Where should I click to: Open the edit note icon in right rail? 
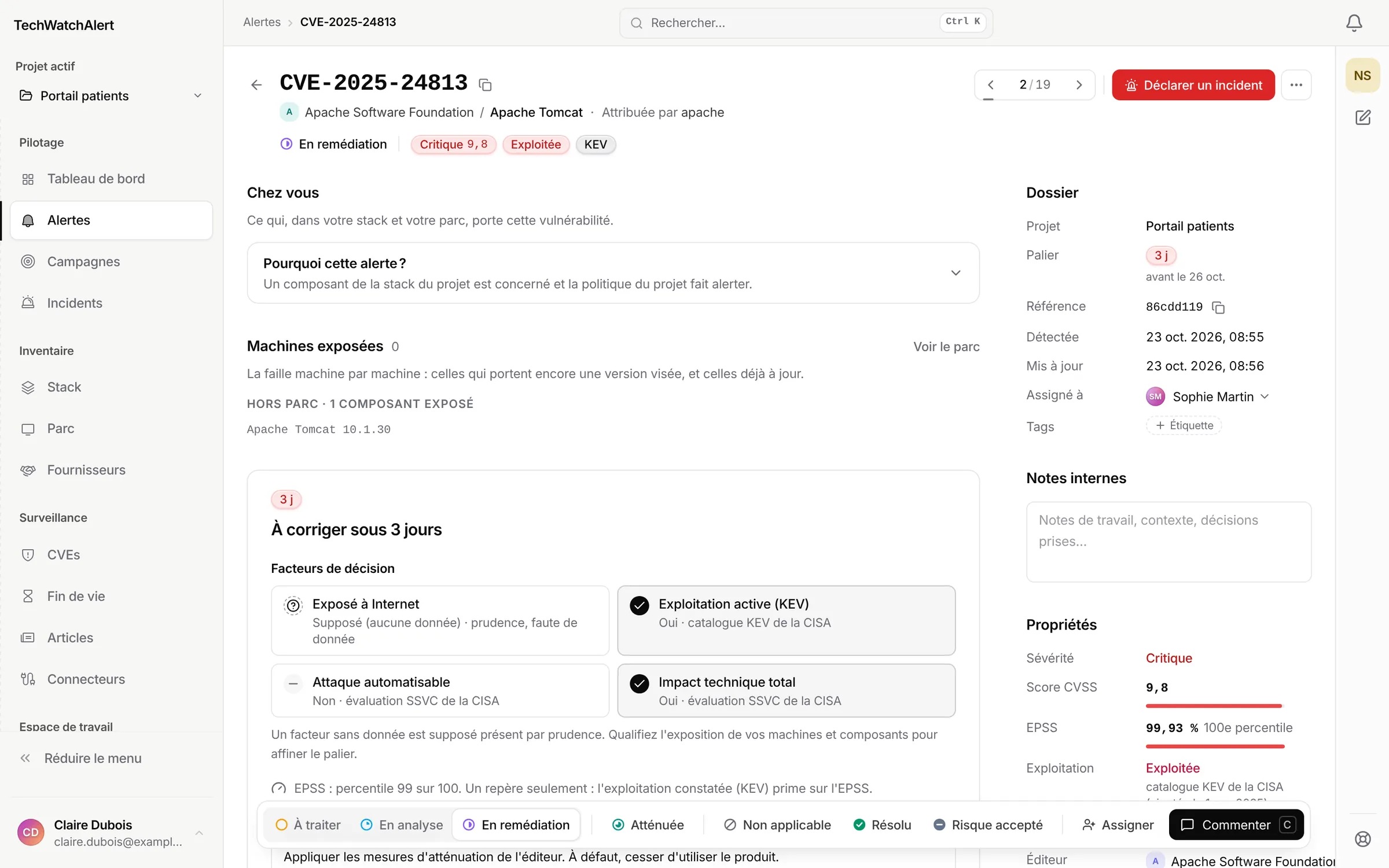tap(1363, 117)
